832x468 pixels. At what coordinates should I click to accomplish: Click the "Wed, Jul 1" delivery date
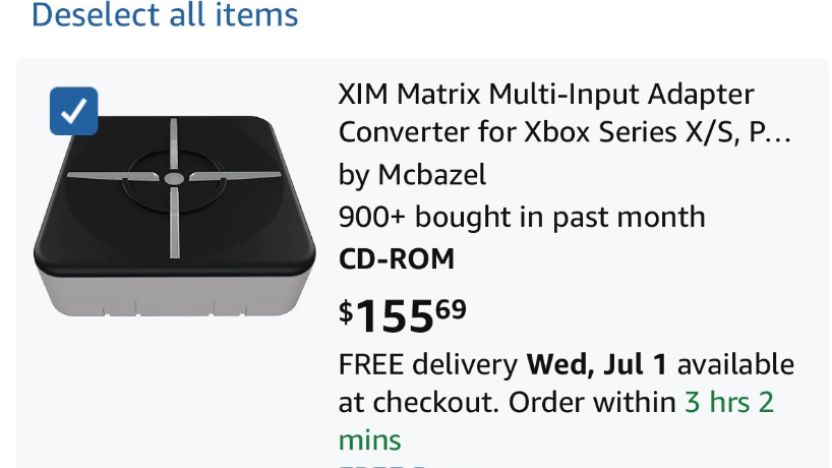(x=596, y=365)
